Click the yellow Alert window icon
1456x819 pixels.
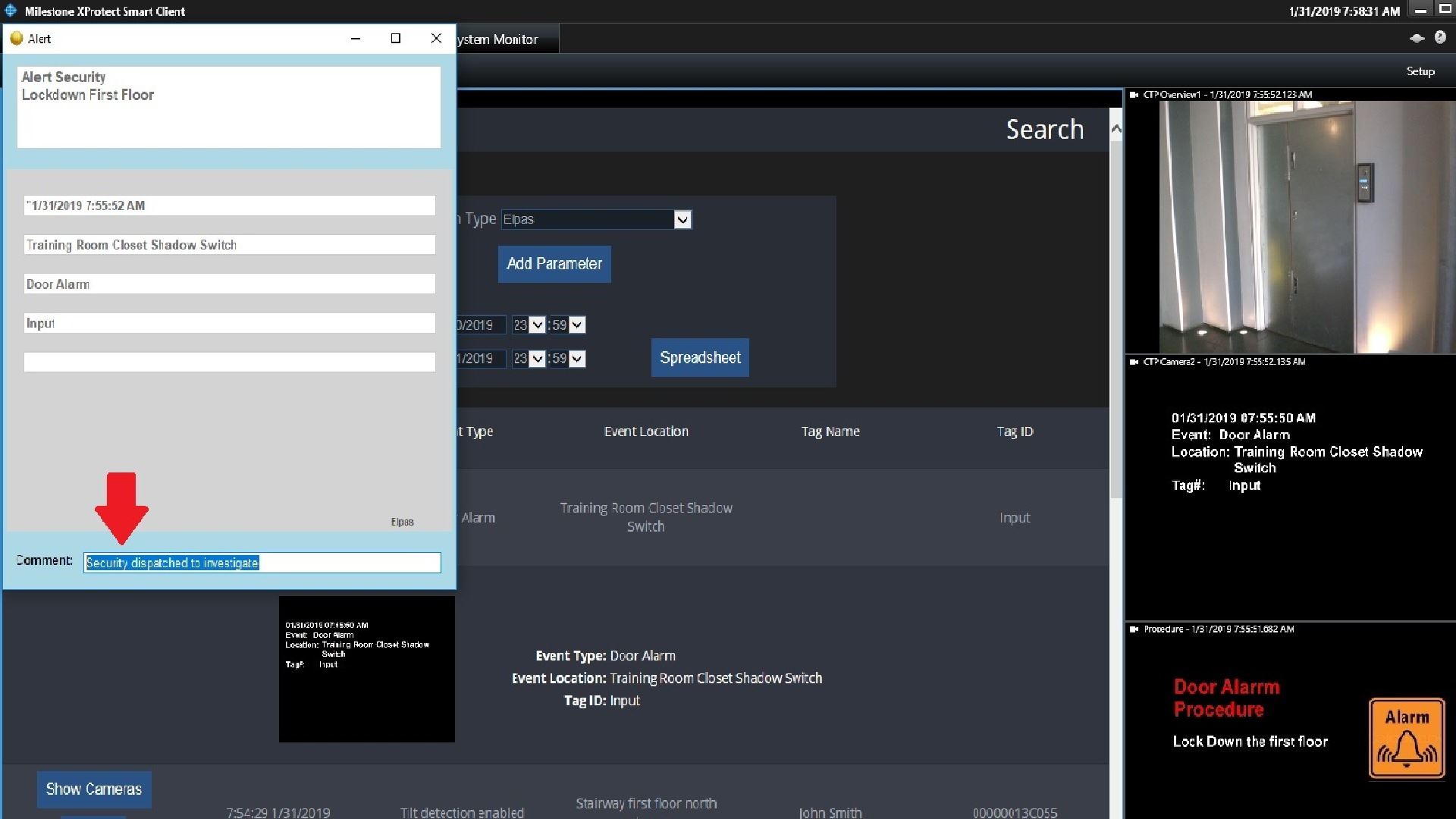[x=16, y=39]
